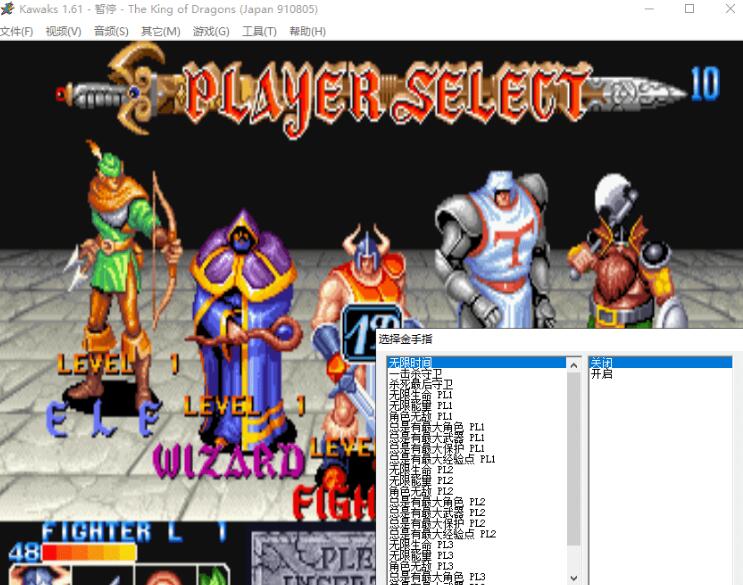This screenshot has width=743, height=585.
Task: Click the Kawaks app icon in title bar
Action: [x=8, y=9]
